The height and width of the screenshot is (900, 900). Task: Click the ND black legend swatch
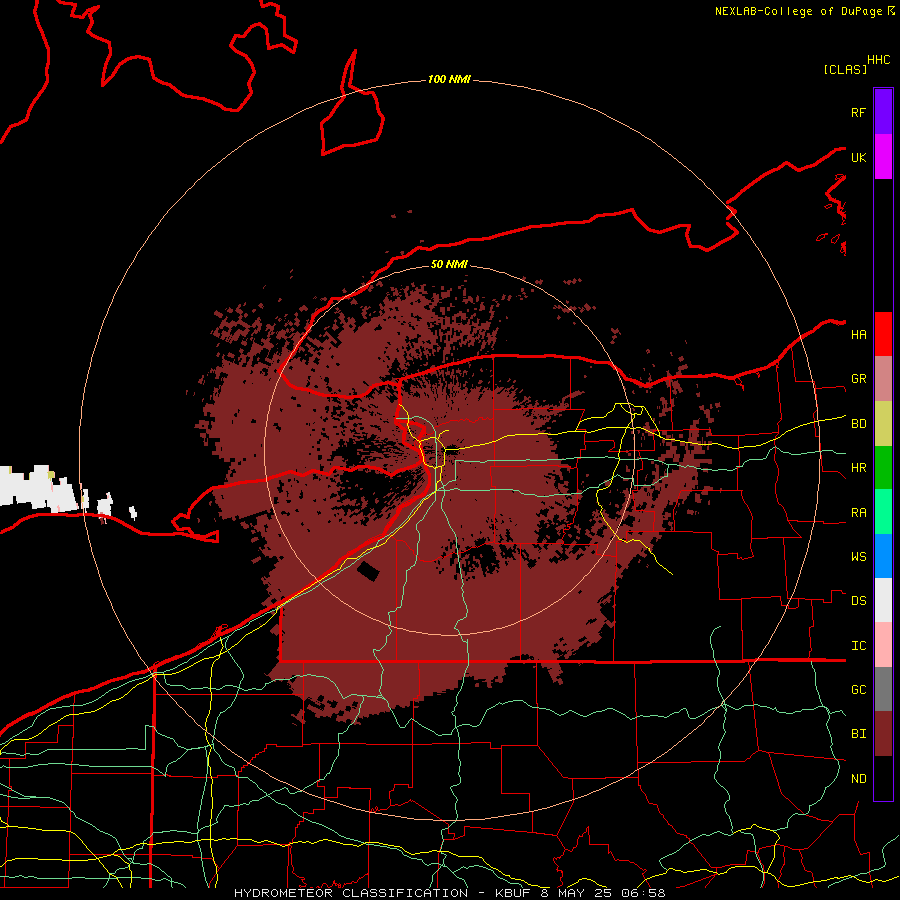(883, 778)
